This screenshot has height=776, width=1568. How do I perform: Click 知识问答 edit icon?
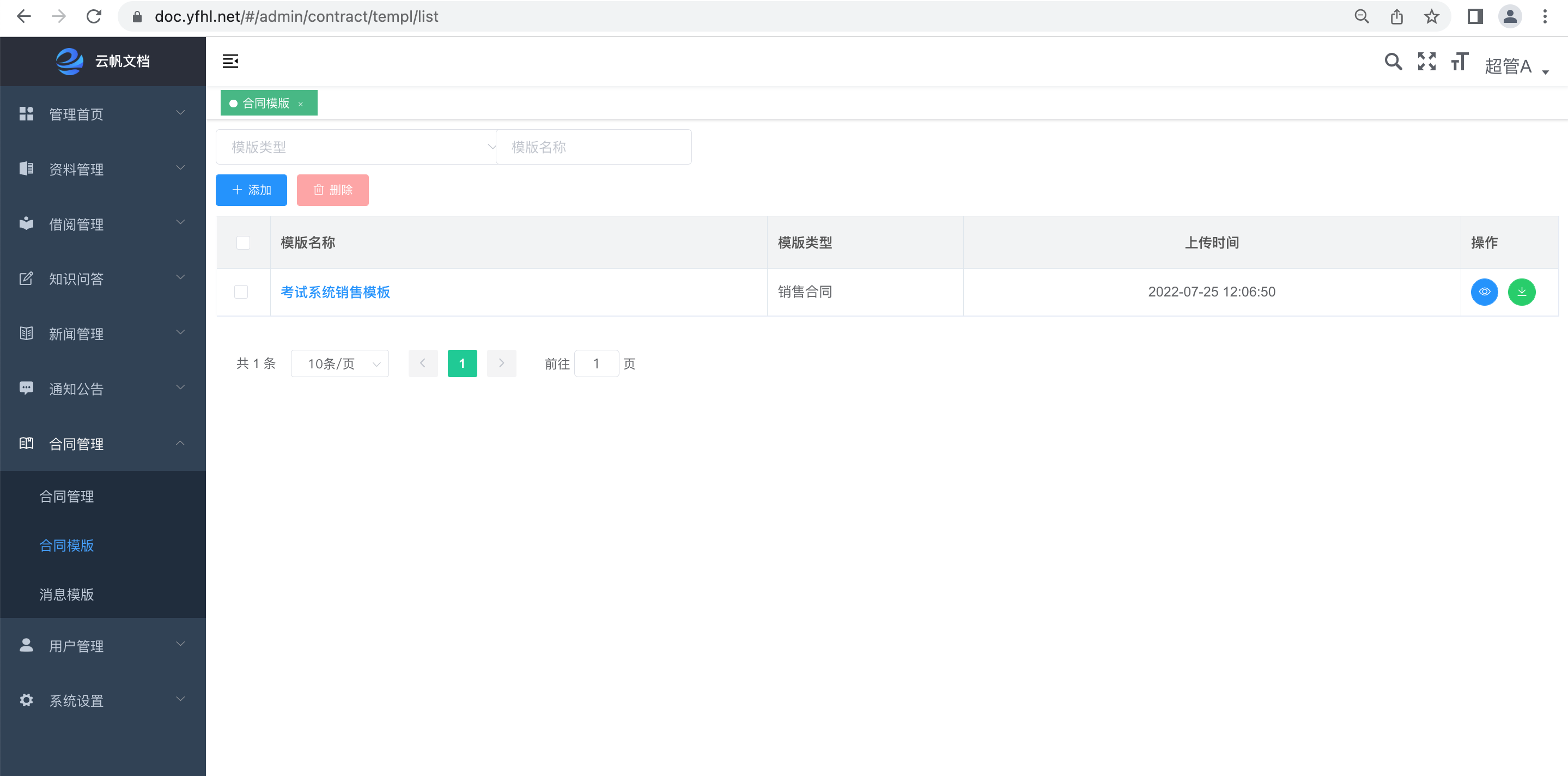point(26,279)
